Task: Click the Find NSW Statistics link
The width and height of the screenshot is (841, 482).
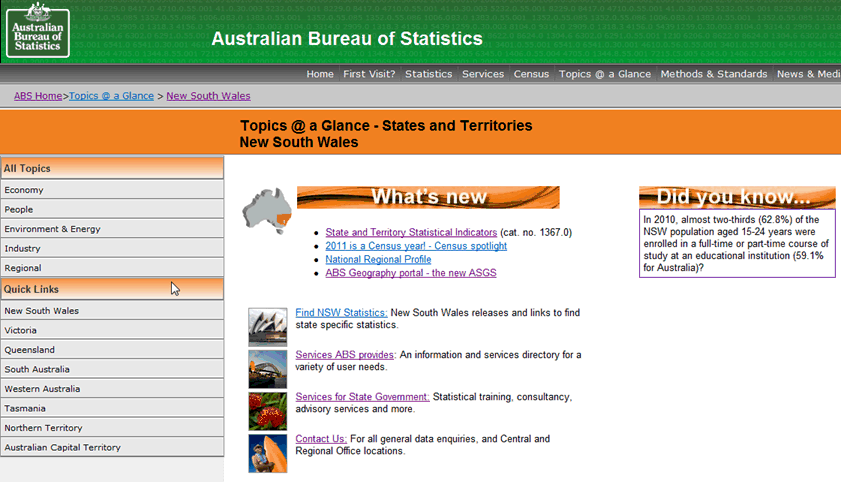Action: 341,313
